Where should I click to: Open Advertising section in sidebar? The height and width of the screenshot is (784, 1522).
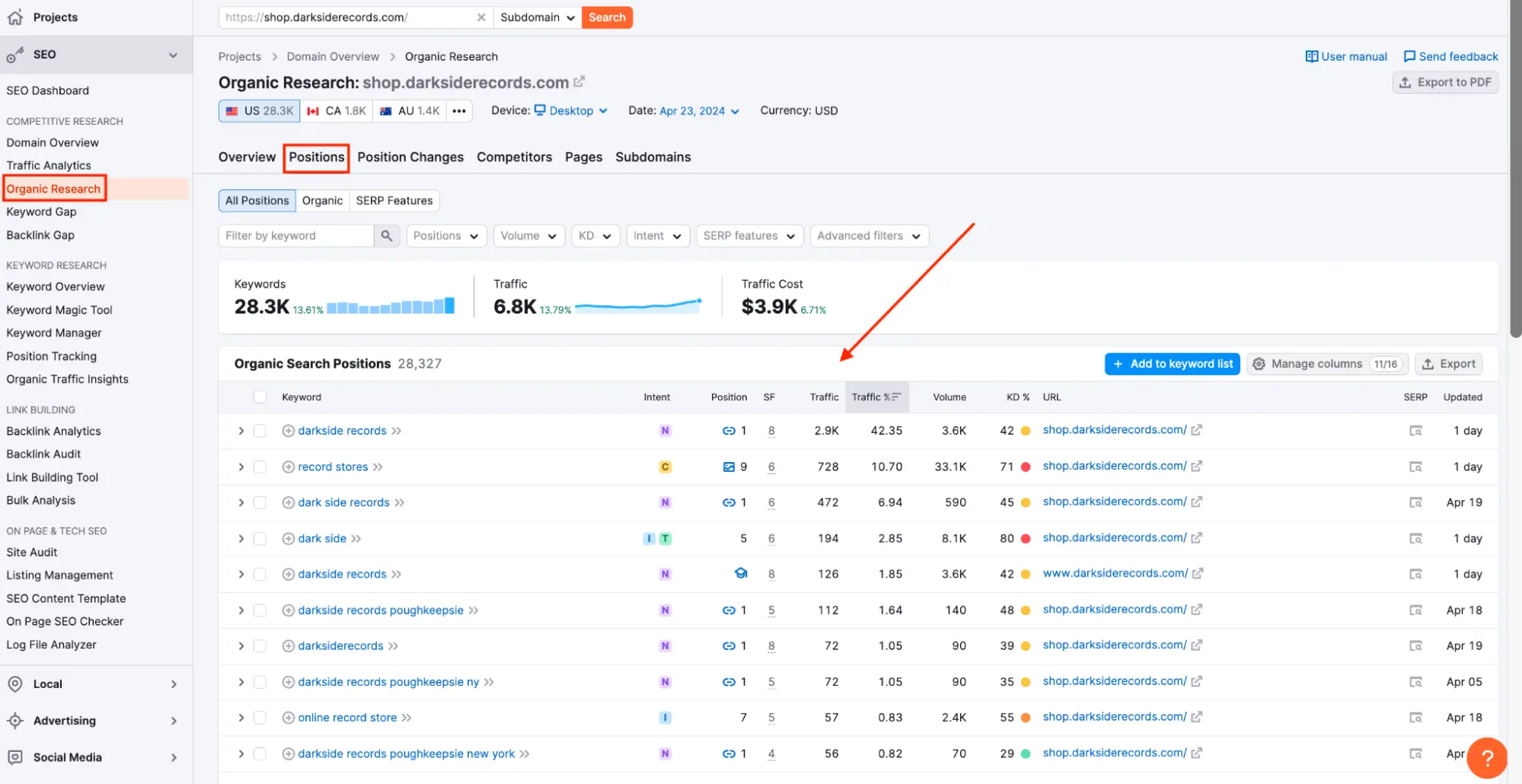coord(96,720)
